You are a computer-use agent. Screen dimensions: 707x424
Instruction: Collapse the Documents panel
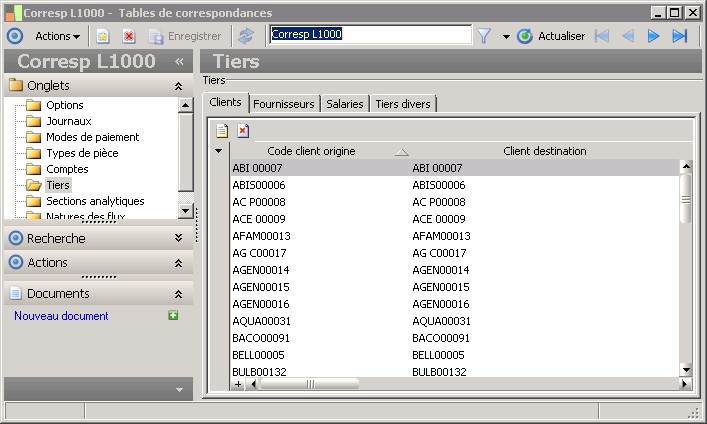click(x=178, y=294)
